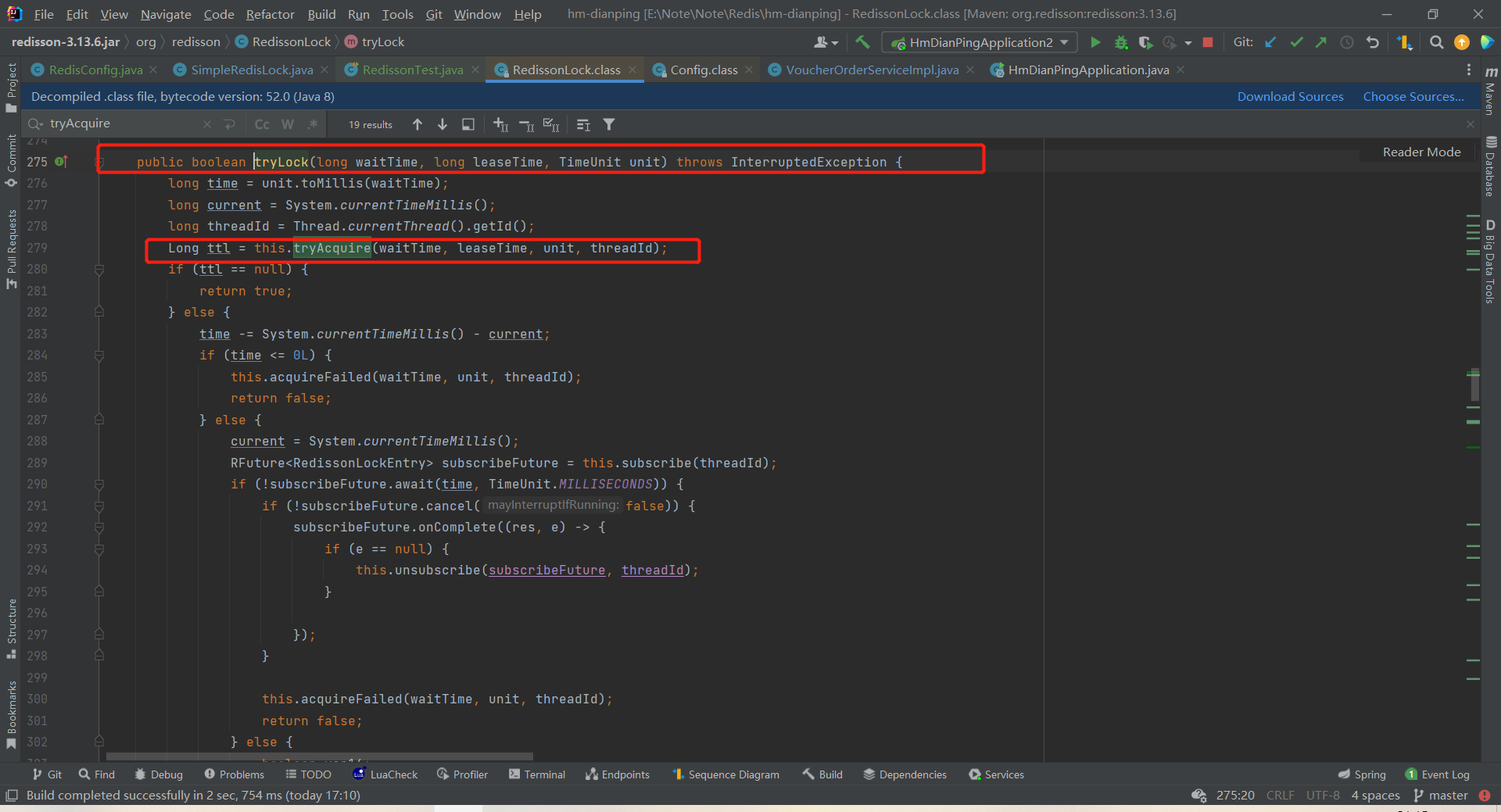Image resolution: width=1501 pixels, height=812 pixels.
Task: Collapse the if block on line 284
Action: [x=99, y=356]
